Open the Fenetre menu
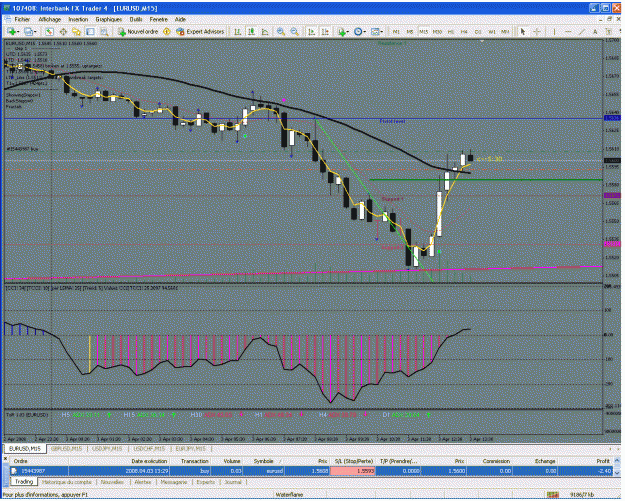The image size is (625, 501). [x=159, y=19]
